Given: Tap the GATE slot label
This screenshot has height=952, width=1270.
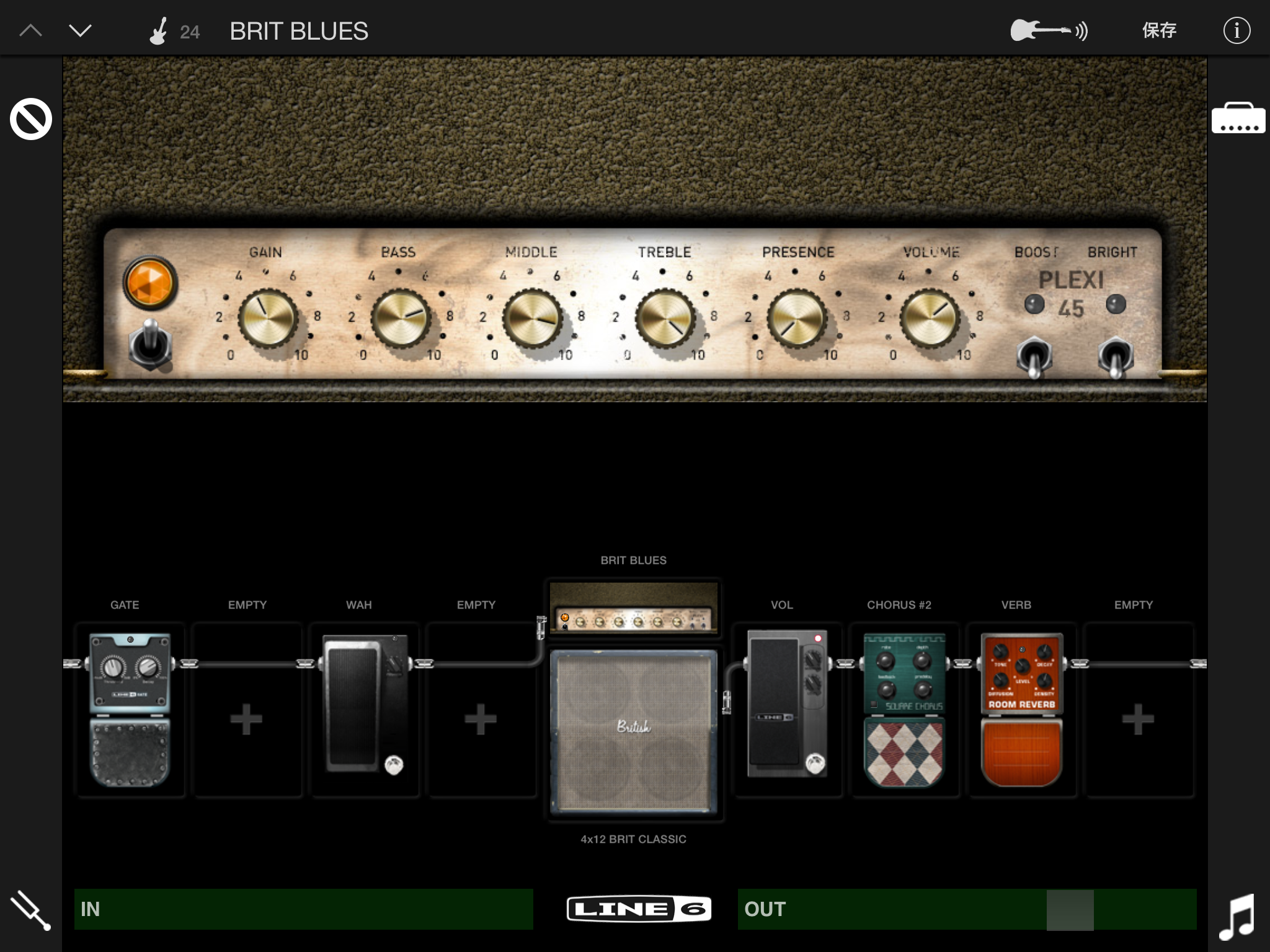Looking at the screenshot, I should click(125, 605).
